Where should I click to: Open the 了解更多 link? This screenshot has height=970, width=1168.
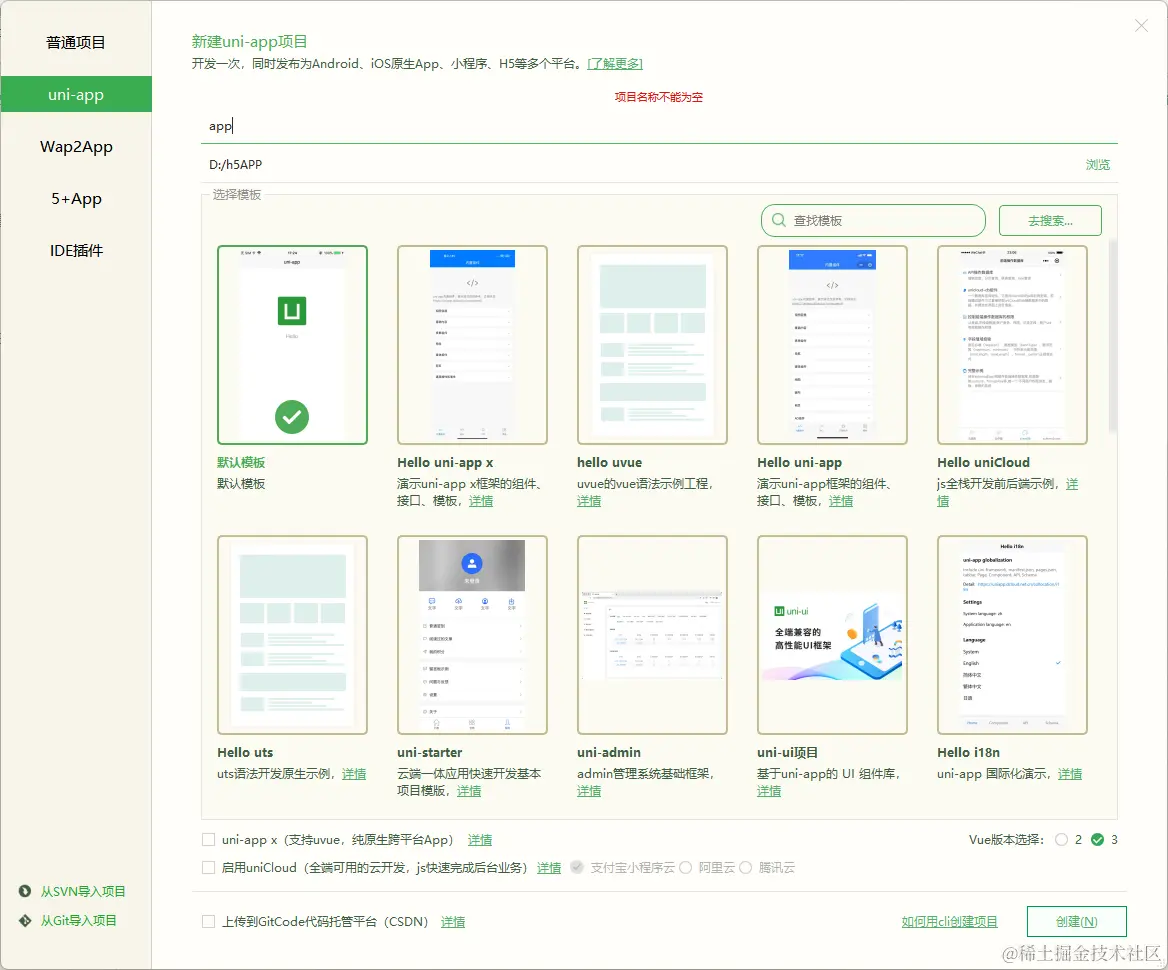[x=615, y=63]
